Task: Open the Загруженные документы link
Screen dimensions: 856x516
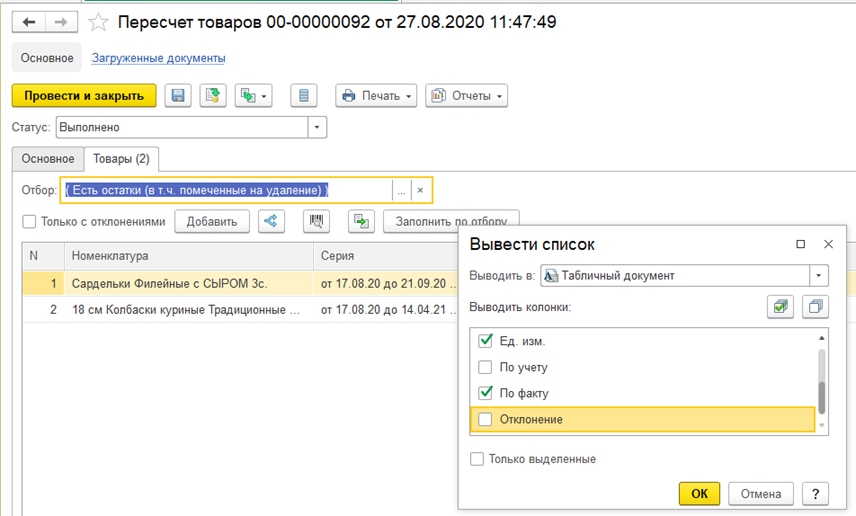Action: click(158, 58)
